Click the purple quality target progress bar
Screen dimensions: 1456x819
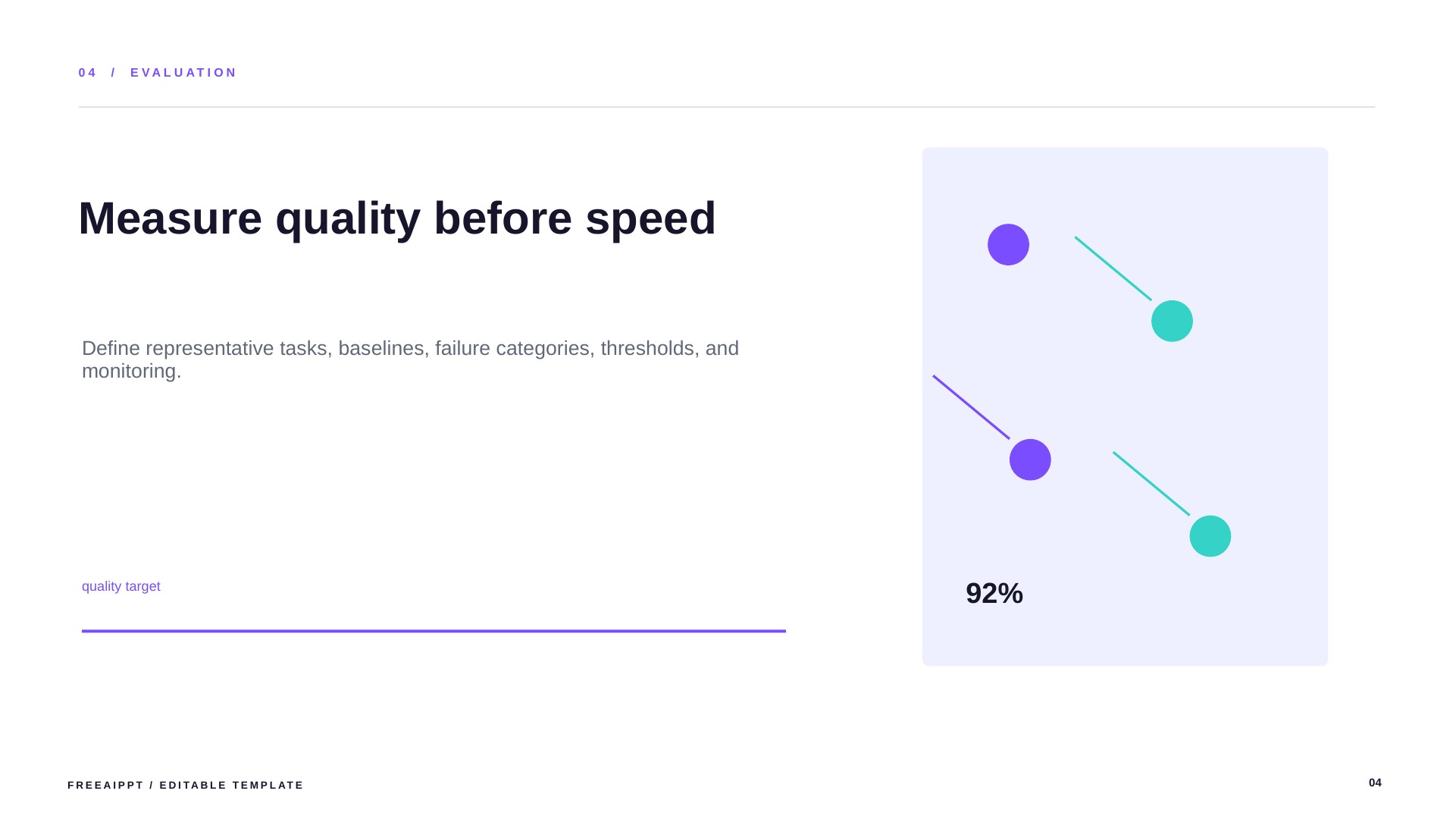coord(434,631)
